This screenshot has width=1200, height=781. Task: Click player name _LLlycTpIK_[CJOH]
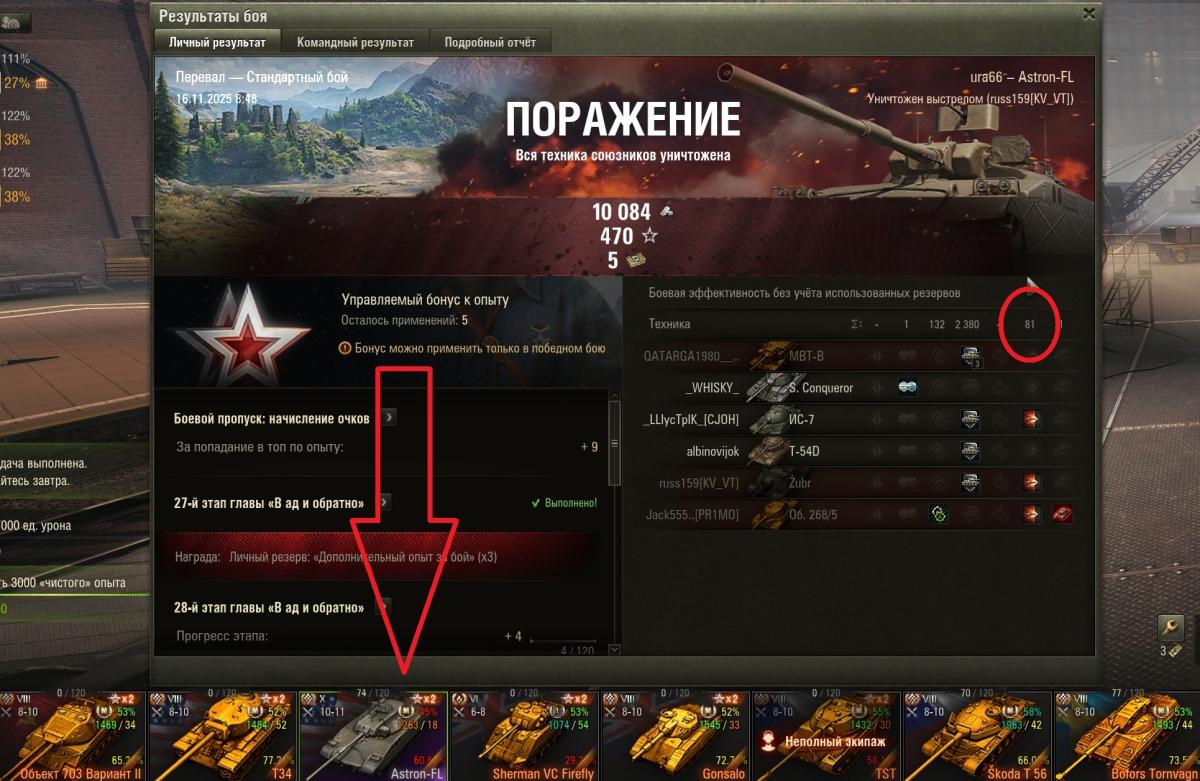pos(691,420)
